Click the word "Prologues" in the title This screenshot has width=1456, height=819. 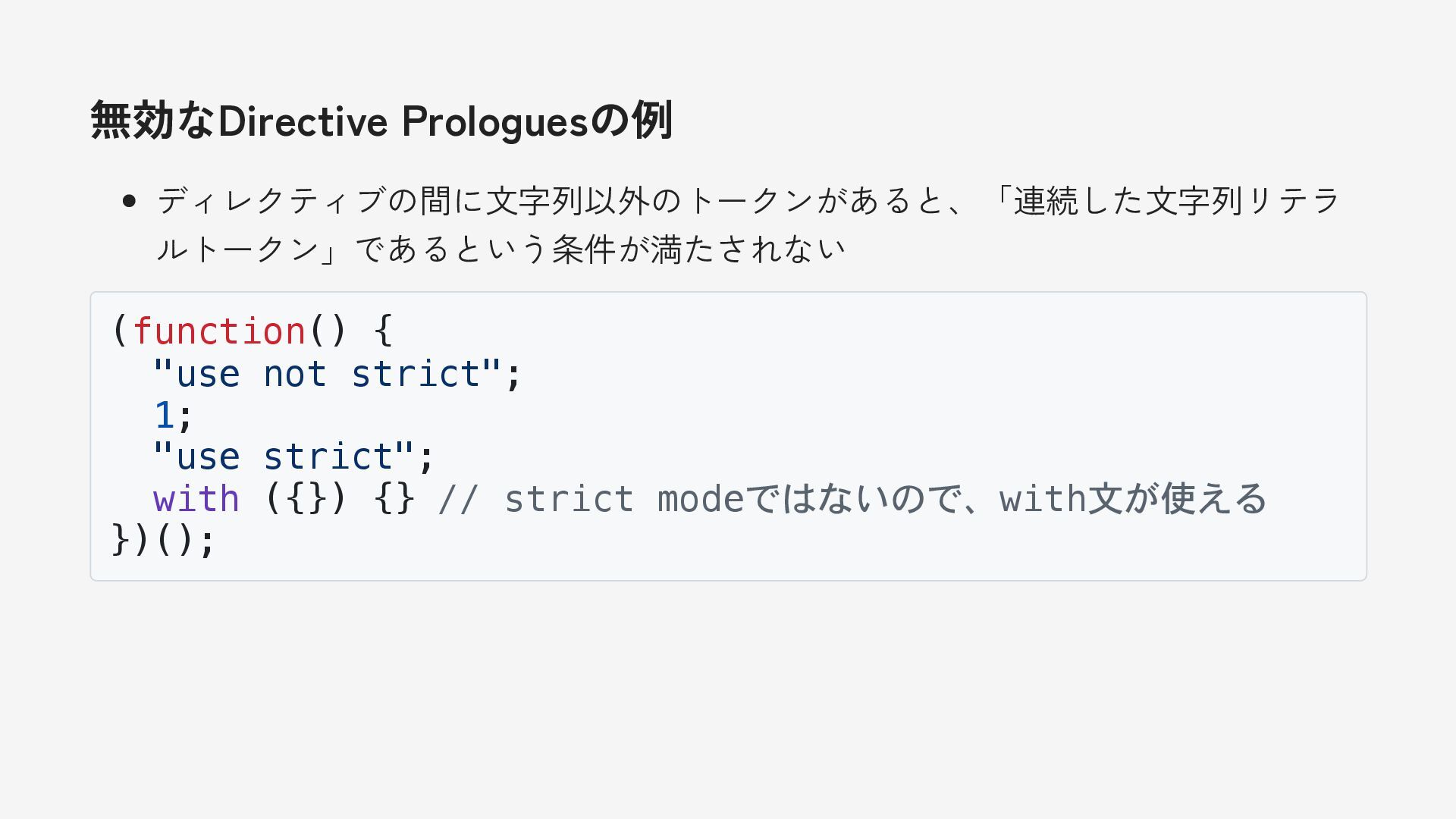[x=494, y=121]
